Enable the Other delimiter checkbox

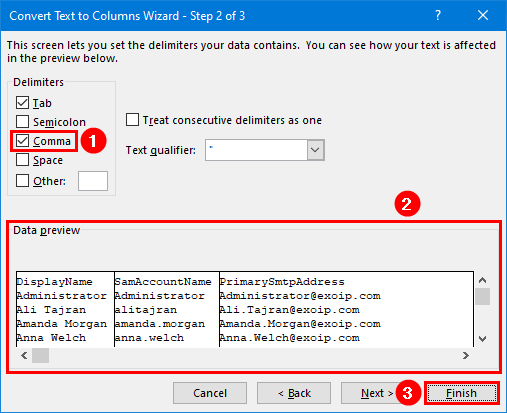coord(22,181)
